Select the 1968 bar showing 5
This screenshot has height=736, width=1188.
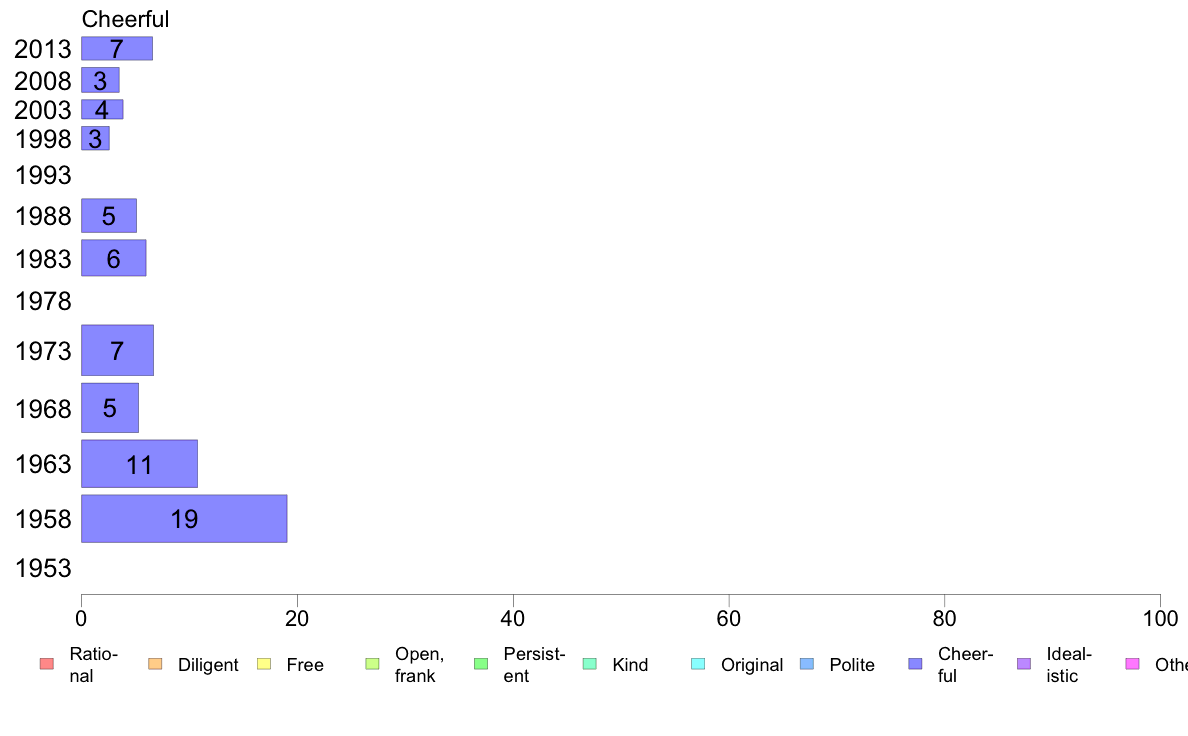click(x=110, y=408)
